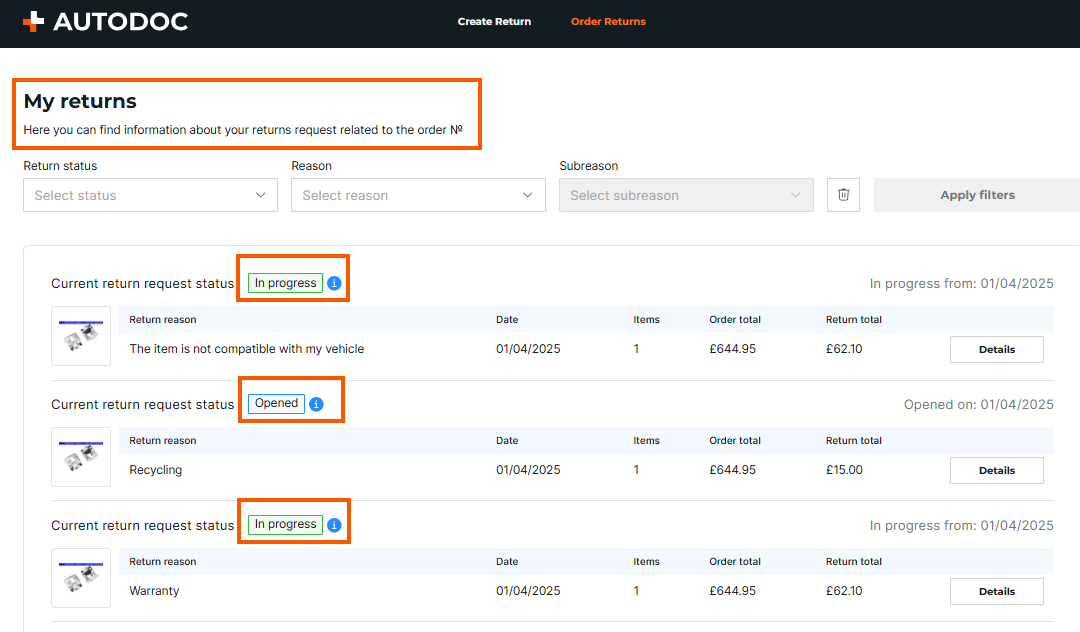The height and width of the screenshot is (632, 1080).
Task: Click the My returns heading
Action: point(80,101)
